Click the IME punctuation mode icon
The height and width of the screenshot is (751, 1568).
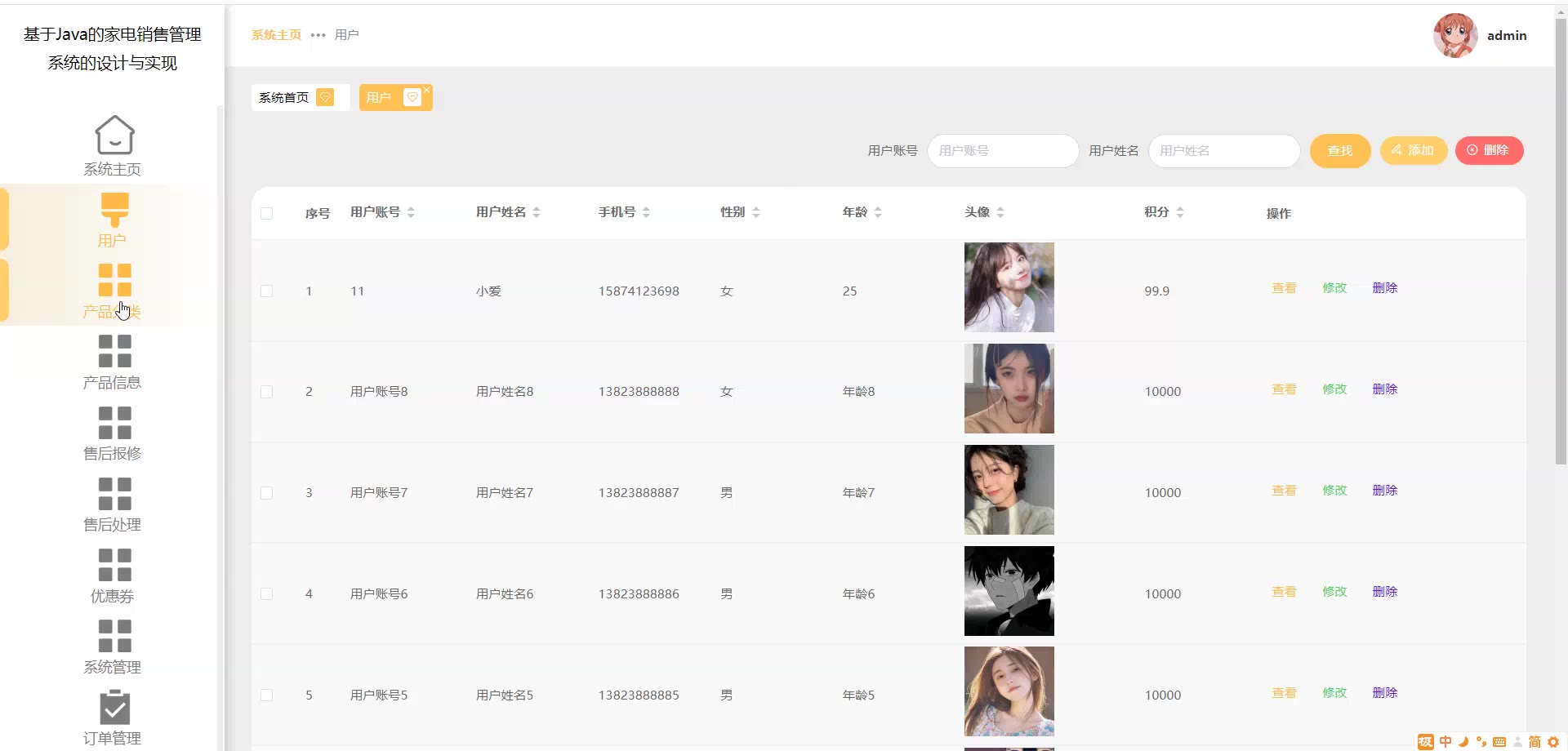click(1481, 741)
